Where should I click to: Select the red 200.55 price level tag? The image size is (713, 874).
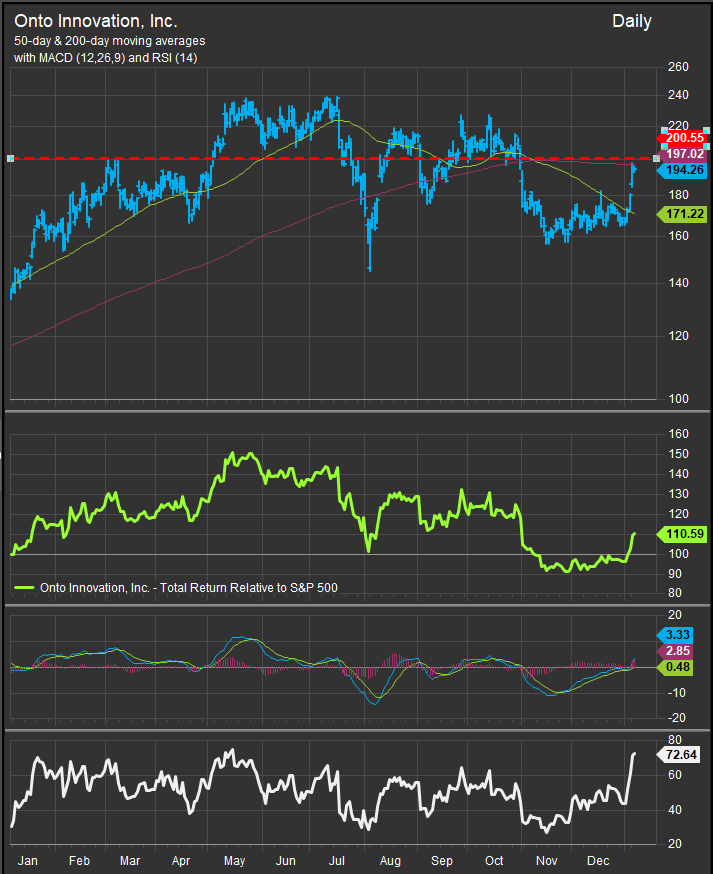[684, 138]
